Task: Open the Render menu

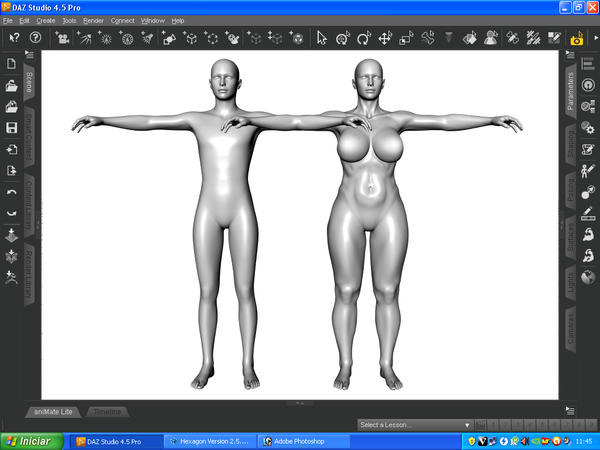Action: (x=93, y=20)
